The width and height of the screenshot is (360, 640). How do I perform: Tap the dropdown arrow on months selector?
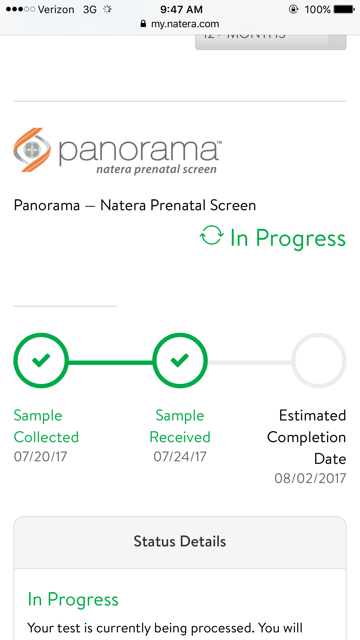337,37
